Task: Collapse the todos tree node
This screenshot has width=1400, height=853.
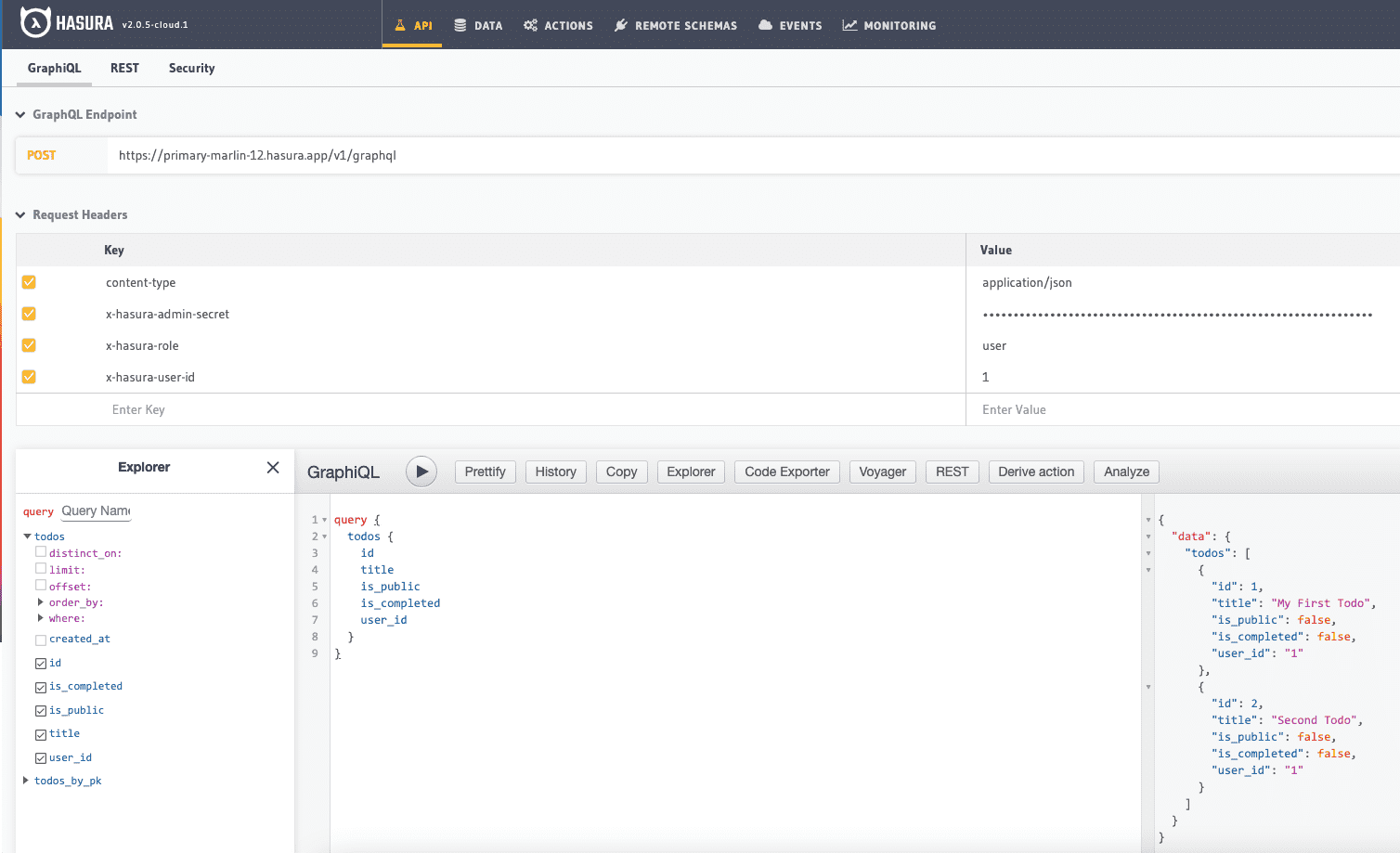Action: 27,536
